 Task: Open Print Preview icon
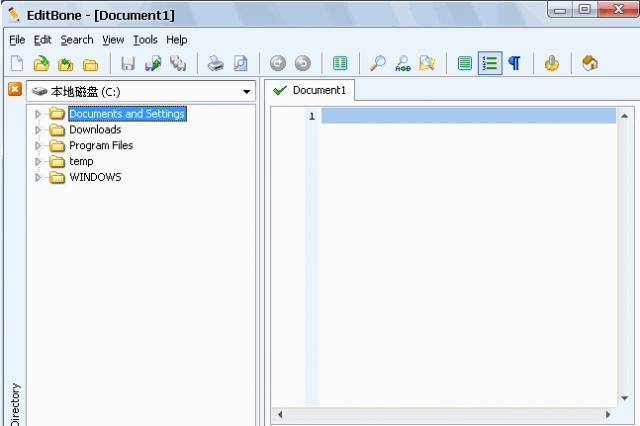pos(240,64)
